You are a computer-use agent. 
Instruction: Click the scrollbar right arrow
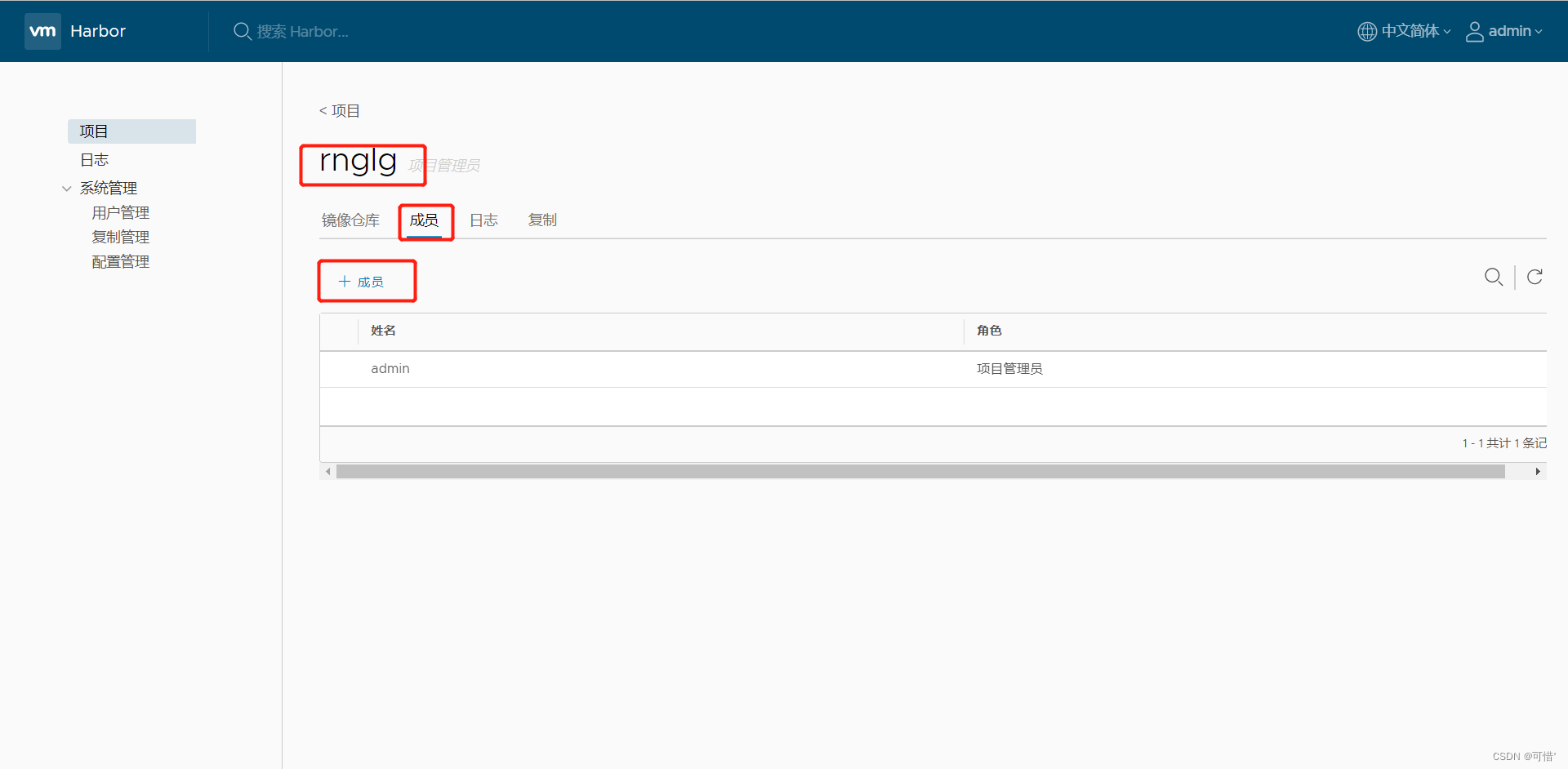click(x=1538, y=472)
